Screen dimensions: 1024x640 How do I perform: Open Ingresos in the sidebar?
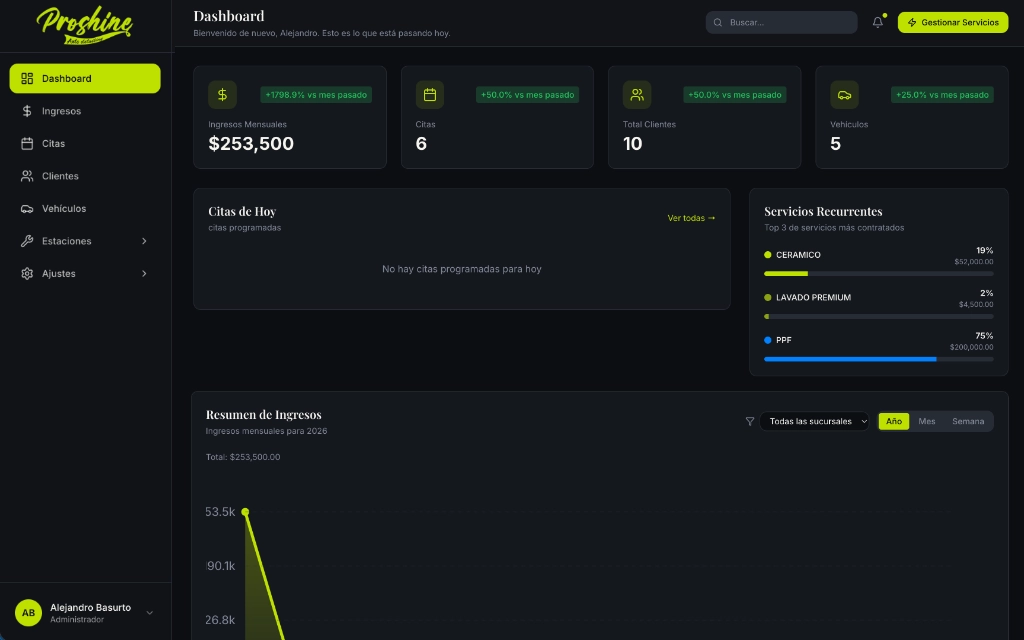coord(61,111)
